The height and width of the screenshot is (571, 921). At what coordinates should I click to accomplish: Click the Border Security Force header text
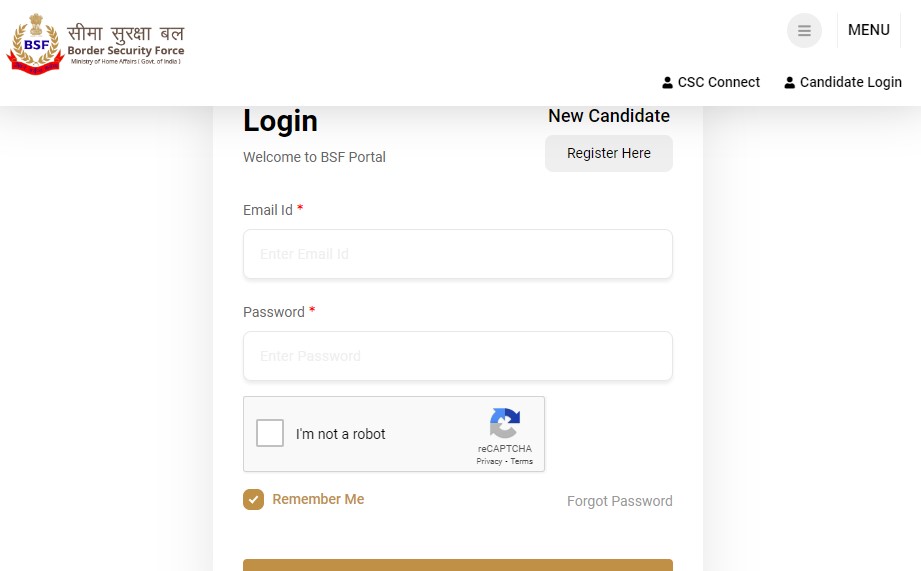(x=126, y=51)
